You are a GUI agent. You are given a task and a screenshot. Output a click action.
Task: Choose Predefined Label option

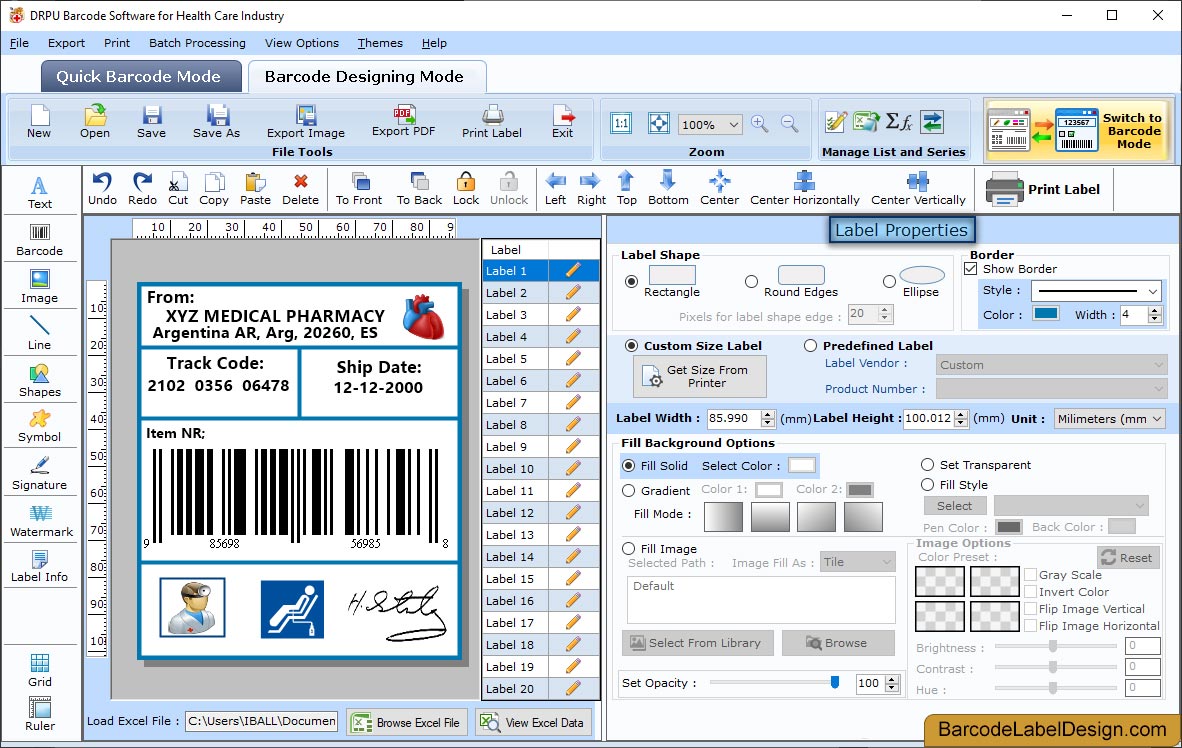pos(810,345)
